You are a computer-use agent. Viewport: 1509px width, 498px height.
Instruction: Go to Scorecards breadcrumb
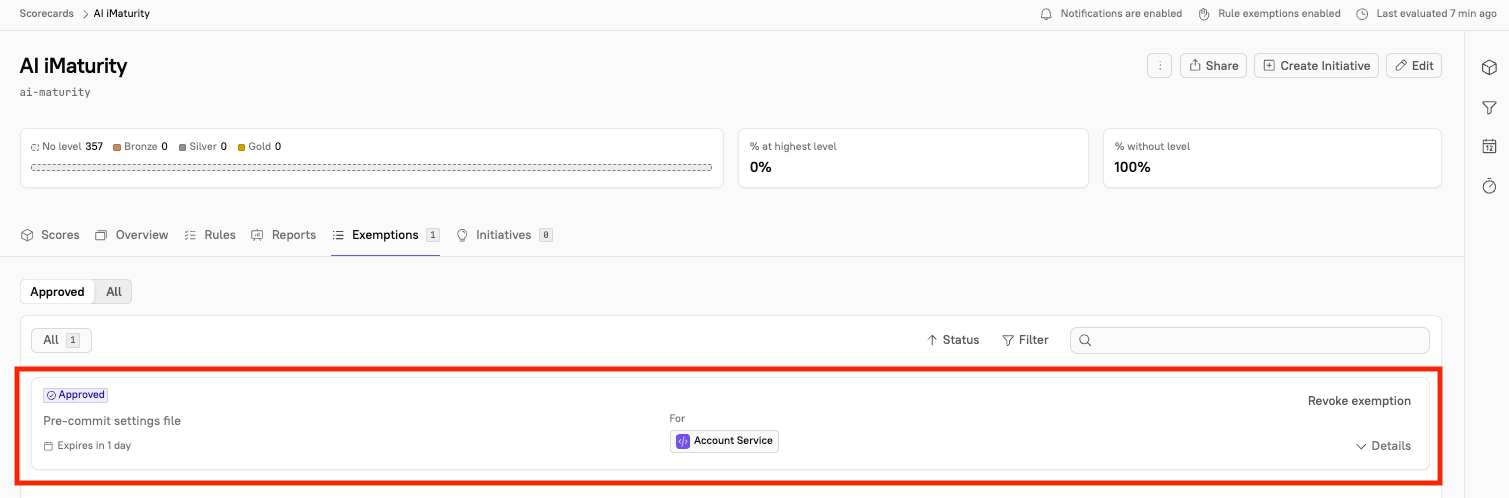point(46,14)
